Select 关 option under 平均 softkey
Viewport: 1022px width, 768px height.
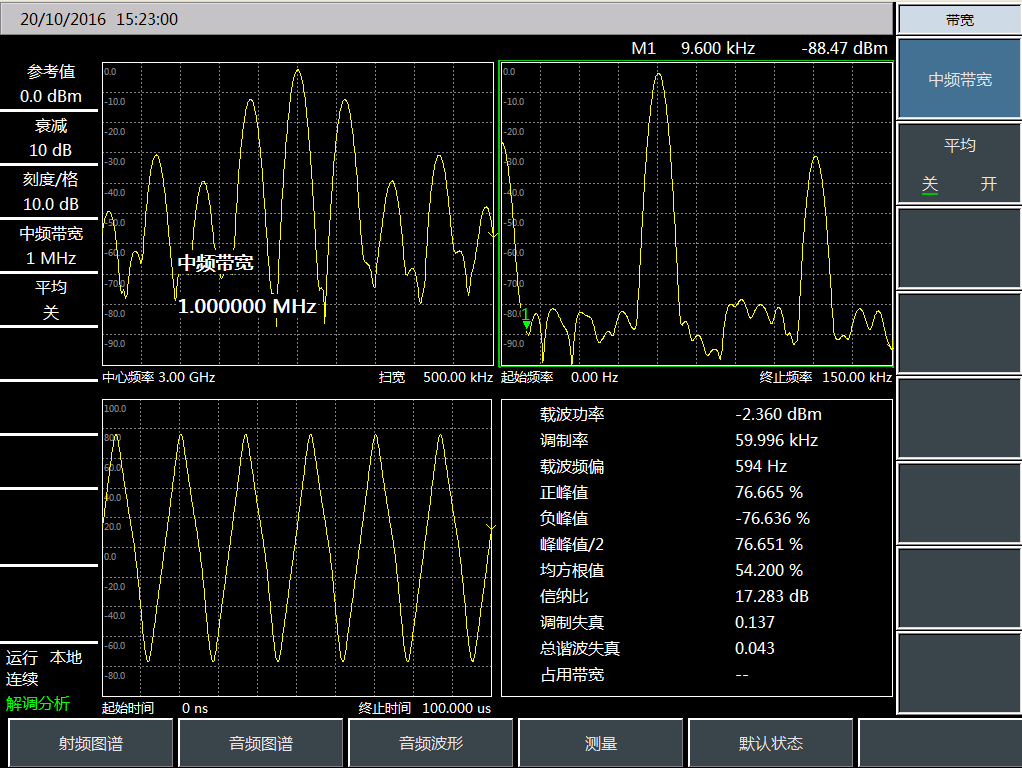coord(930,184)
